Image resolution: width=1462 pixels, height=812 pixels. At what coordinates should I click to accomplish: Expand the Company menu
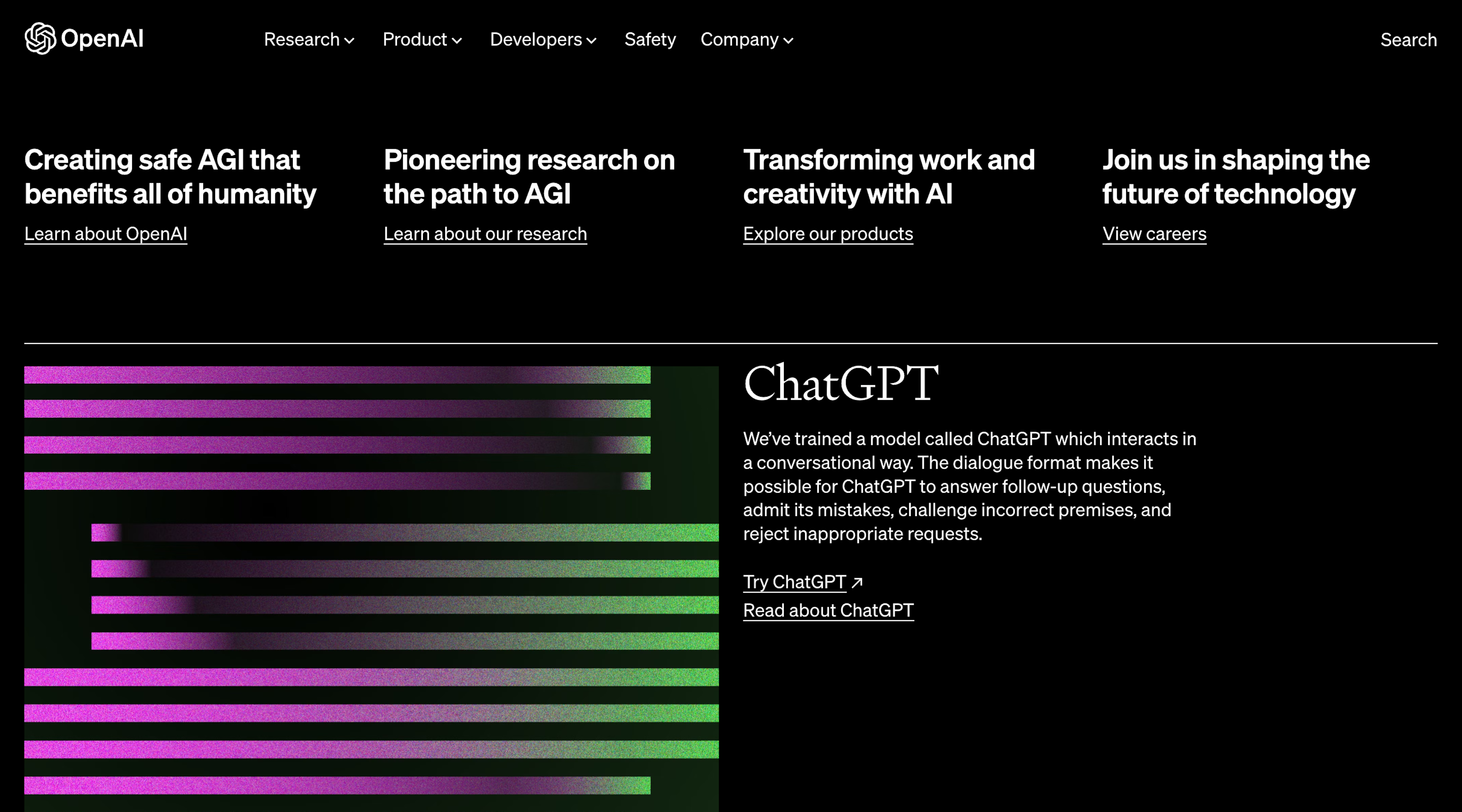tap(746, 40)
